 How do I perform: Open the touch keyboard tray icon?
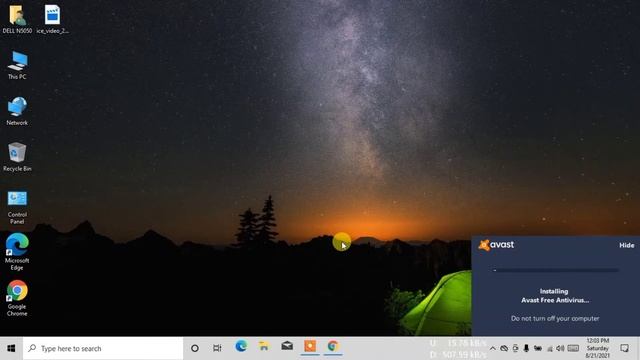click(573, 348)
